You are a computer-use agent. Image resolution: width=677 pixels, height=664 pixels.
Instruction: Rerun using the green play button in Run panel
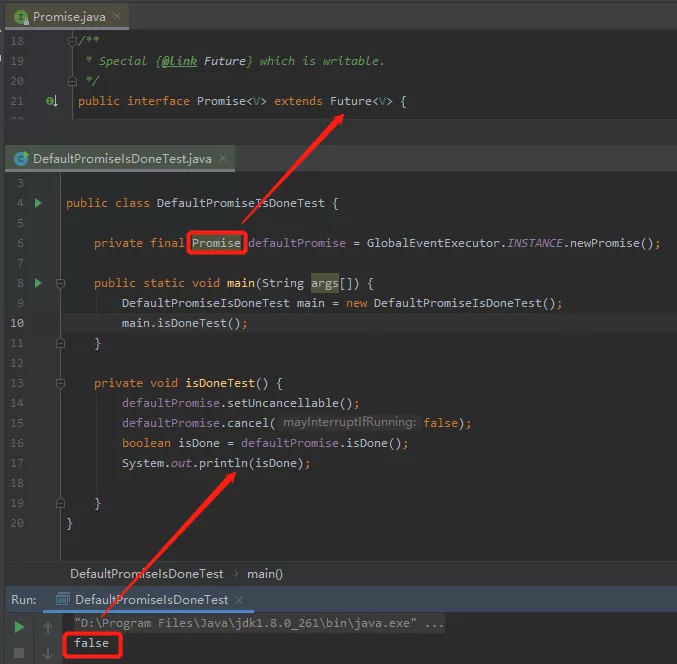click(x=19, y=627)
